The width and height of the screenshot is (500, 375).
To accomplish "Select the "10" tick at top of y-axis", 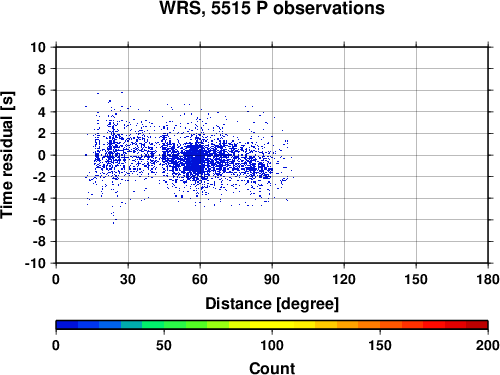I will tap(38, 47).
